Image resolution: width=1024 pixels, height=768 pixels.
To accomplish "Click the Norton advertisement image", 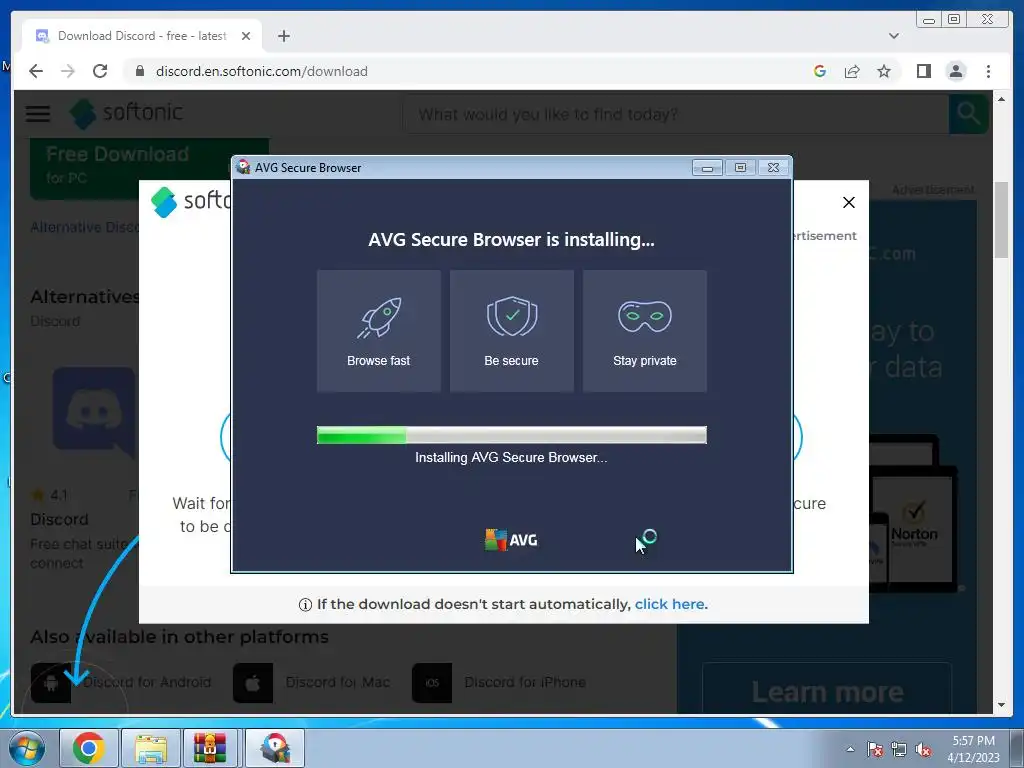I will click(912, 516).
